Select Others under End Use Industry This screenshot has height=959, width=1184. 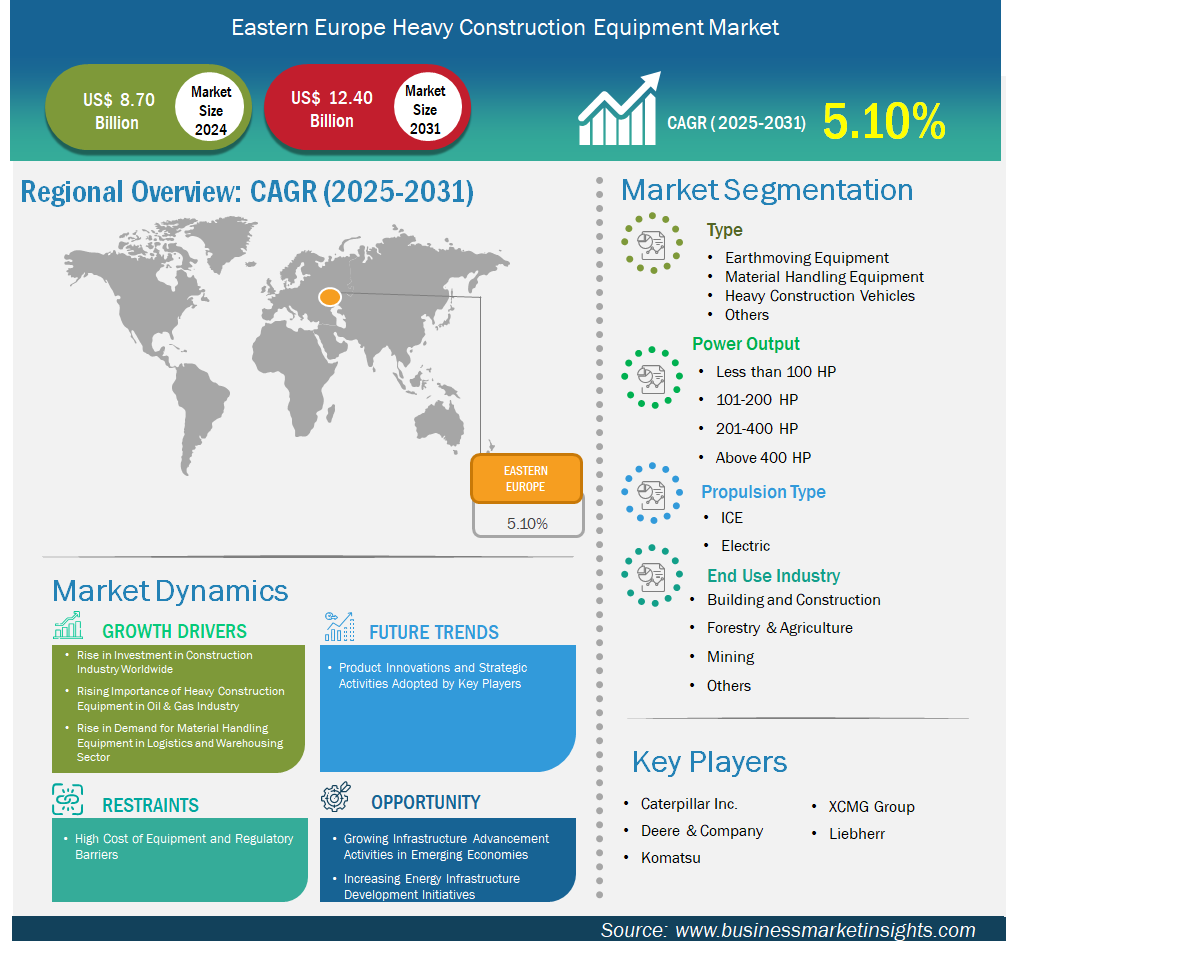(x=729, y=686)
